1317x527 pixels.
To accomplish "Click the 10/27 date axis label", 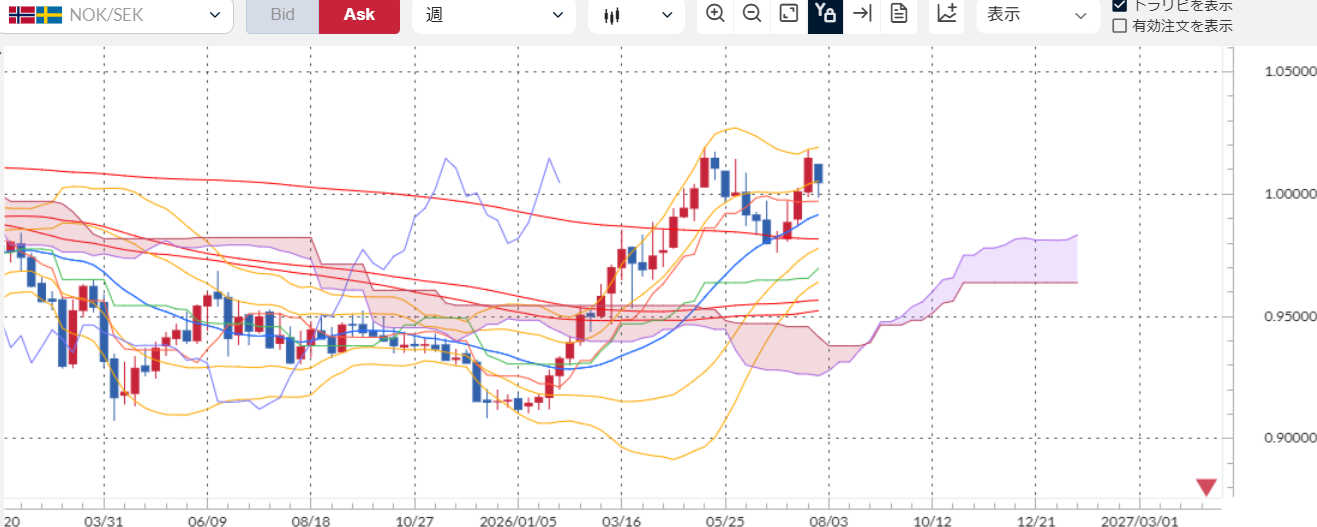I will [x=414, y=521].
